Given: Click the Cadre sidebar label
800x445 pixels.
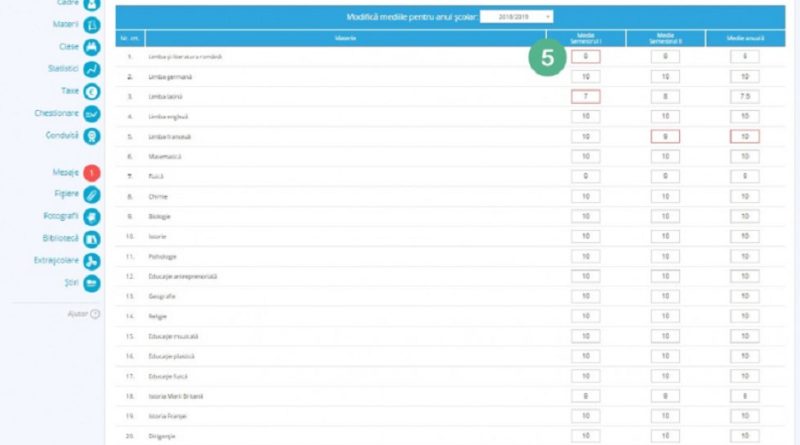Looking at the screenshot, I should click(x=62, y=4).
